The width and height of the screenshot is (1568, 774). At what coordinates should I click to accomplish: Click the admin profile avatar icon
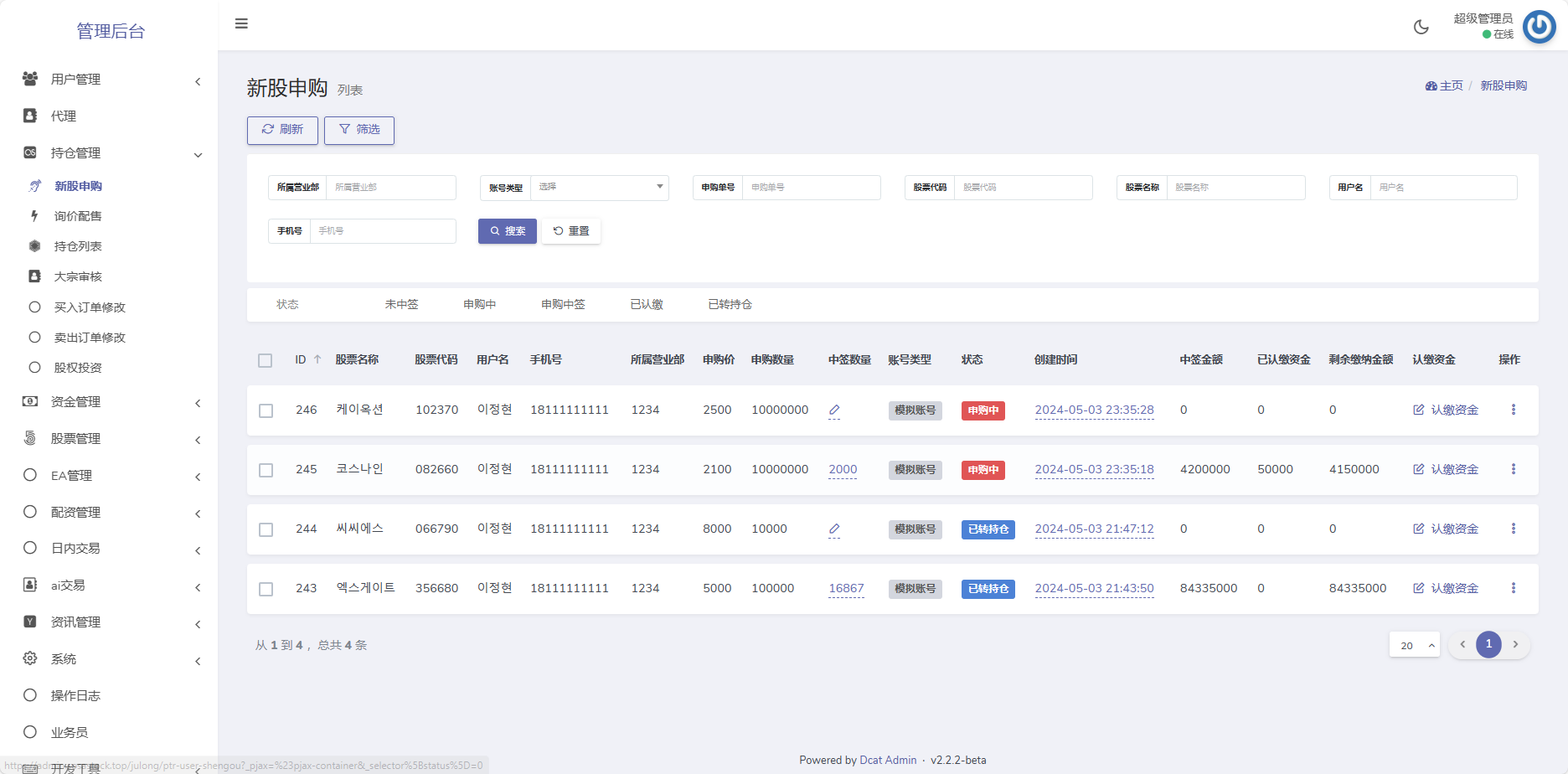(x=1539, y=27)
